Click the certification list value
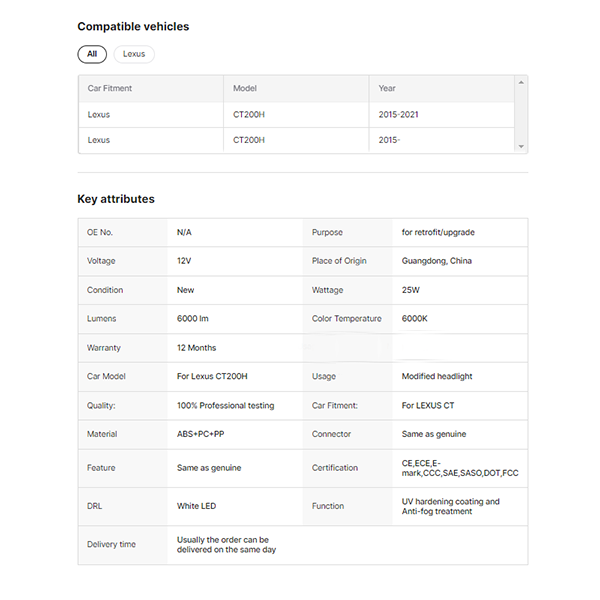600x600 pixels. click(x=460, y=468)
